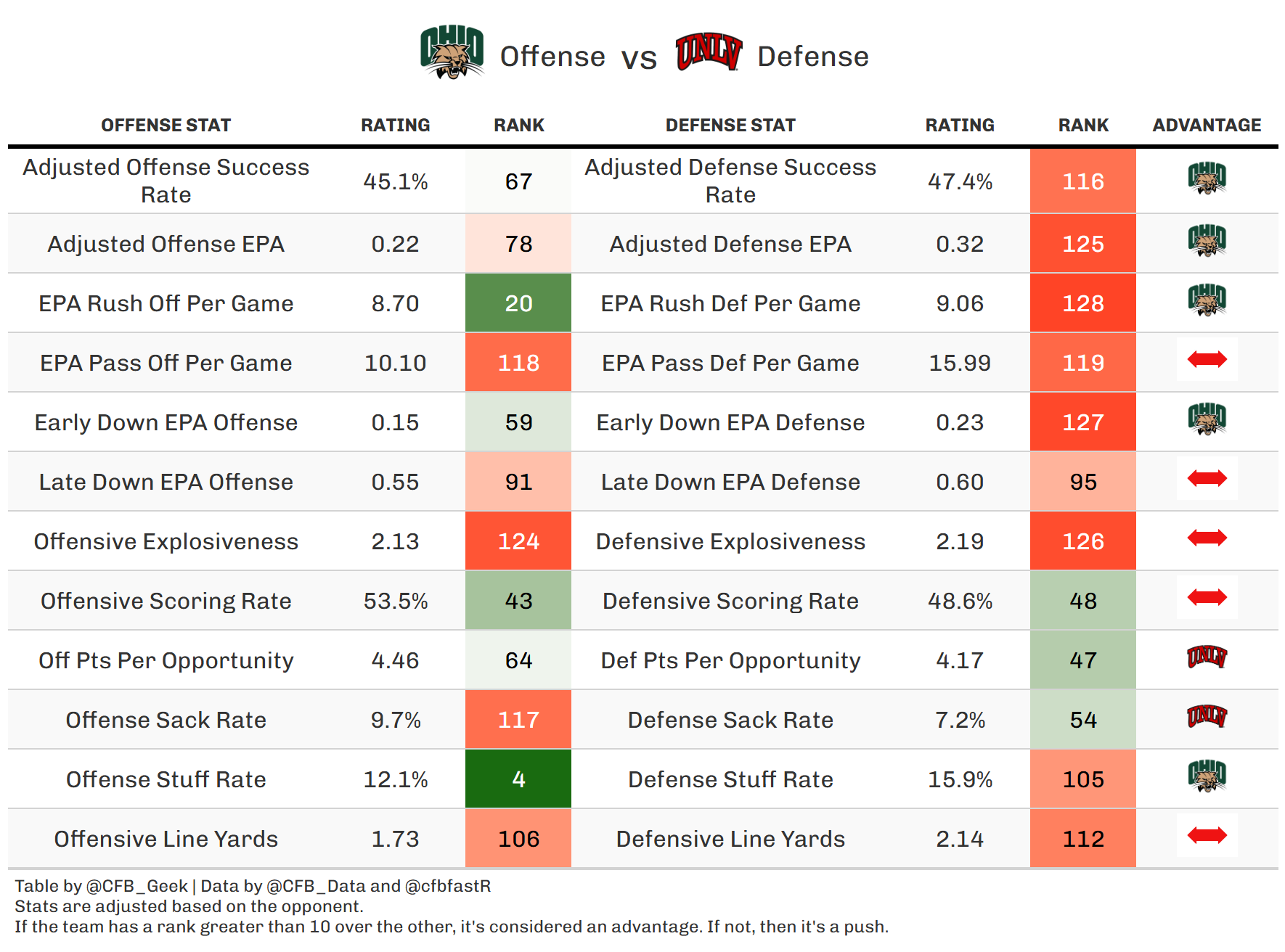
Task: Click Ohio advantage icon in Stuff Rate row
Action: [1207, 776]
